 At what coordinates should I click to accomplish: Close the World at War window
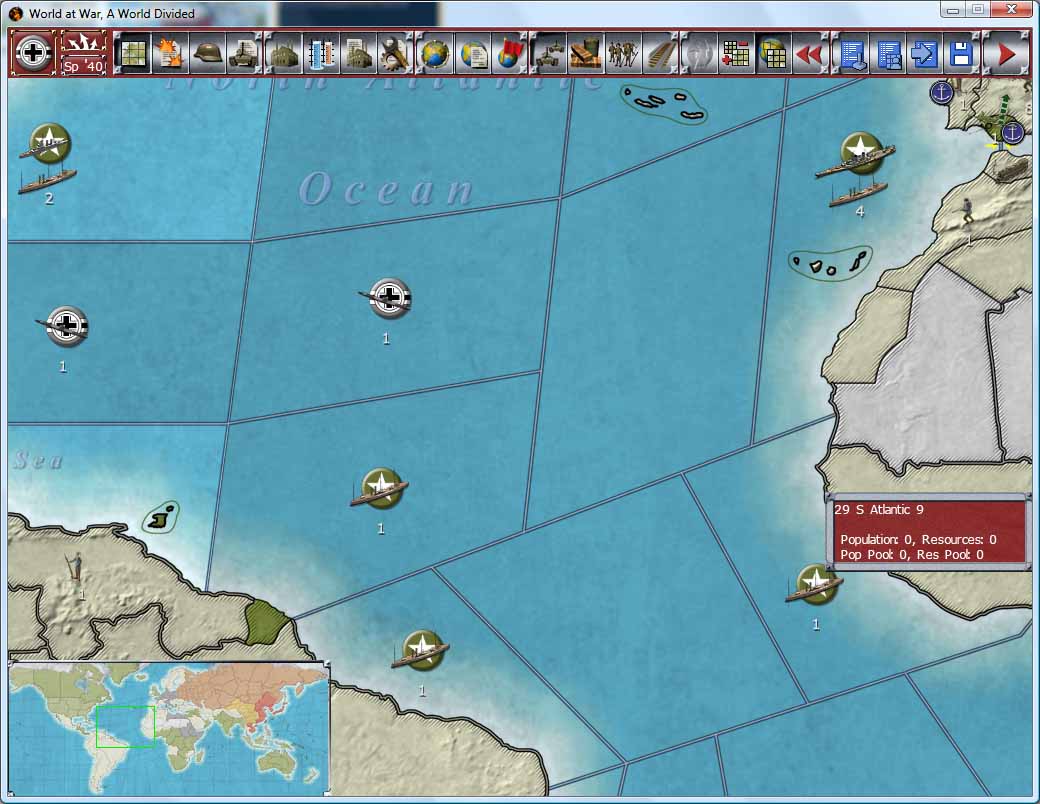click(1011, 10)
